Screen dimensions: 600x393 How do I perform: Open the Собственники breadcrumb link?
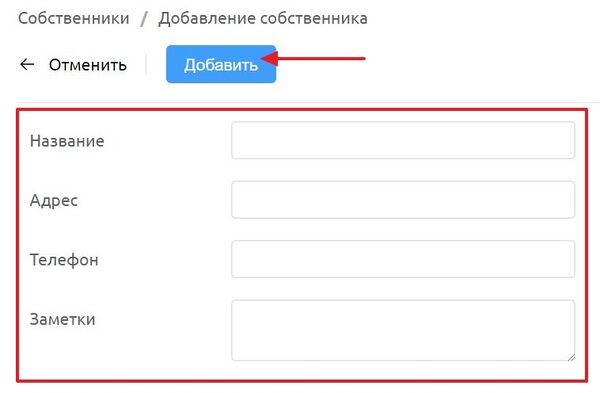tap(74, 18)
